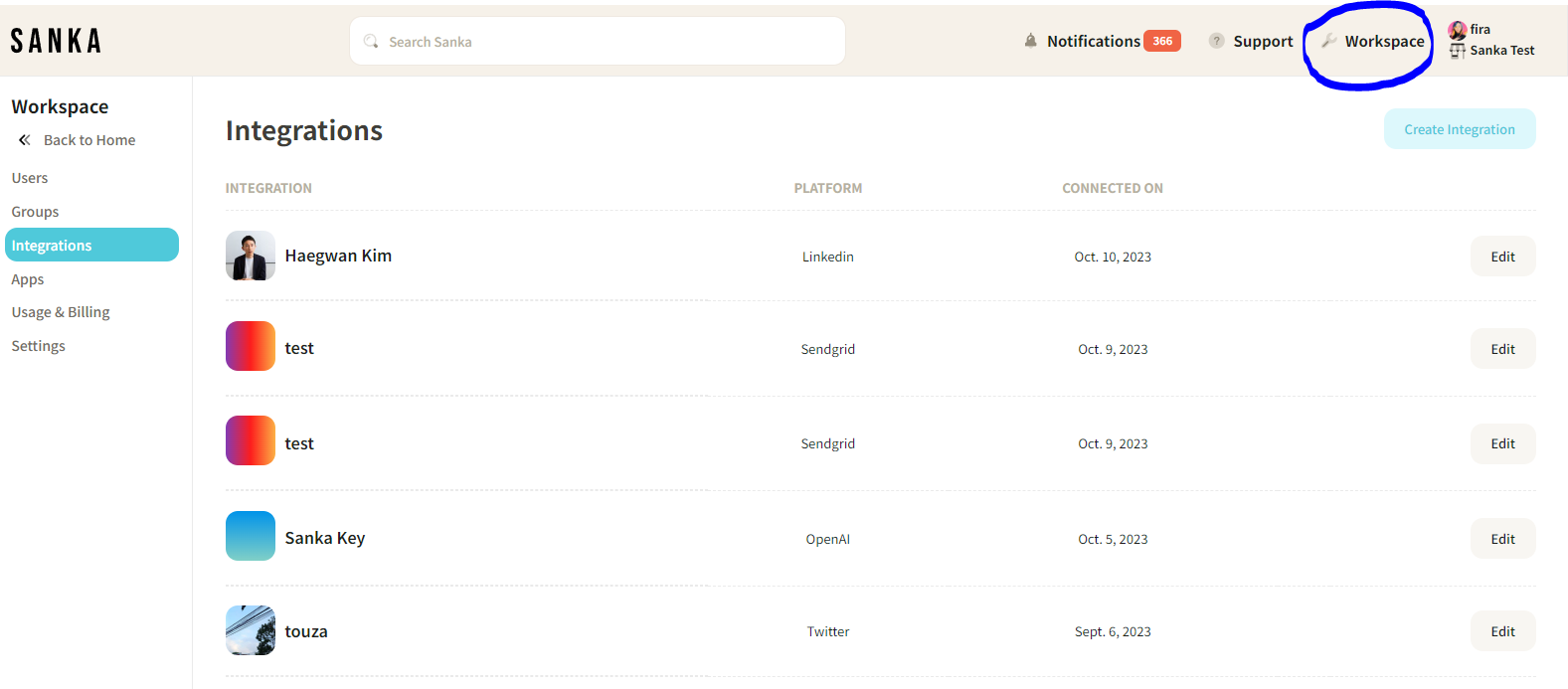Click the Support question mark icon
Screen dimensions: 1568x689
pyautogui.click(x=1216, y=41)
